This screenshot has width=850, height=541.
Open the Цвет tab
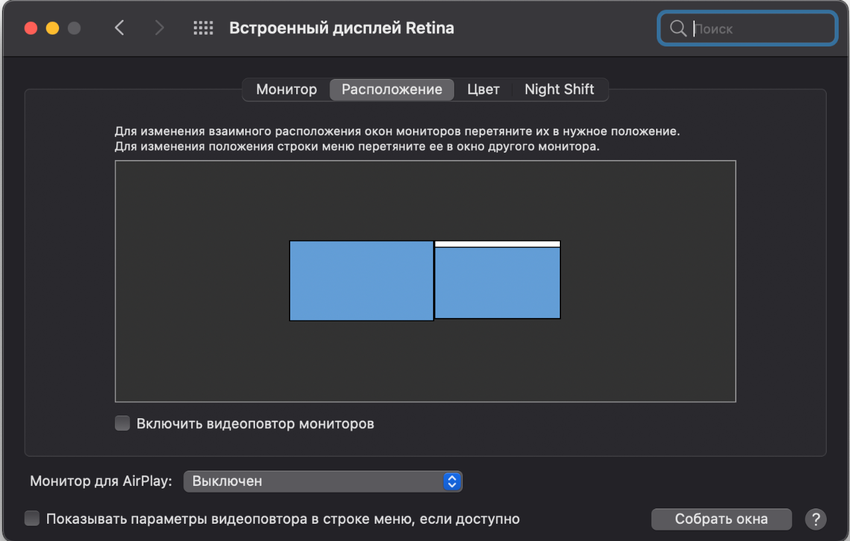pos(483,89)
